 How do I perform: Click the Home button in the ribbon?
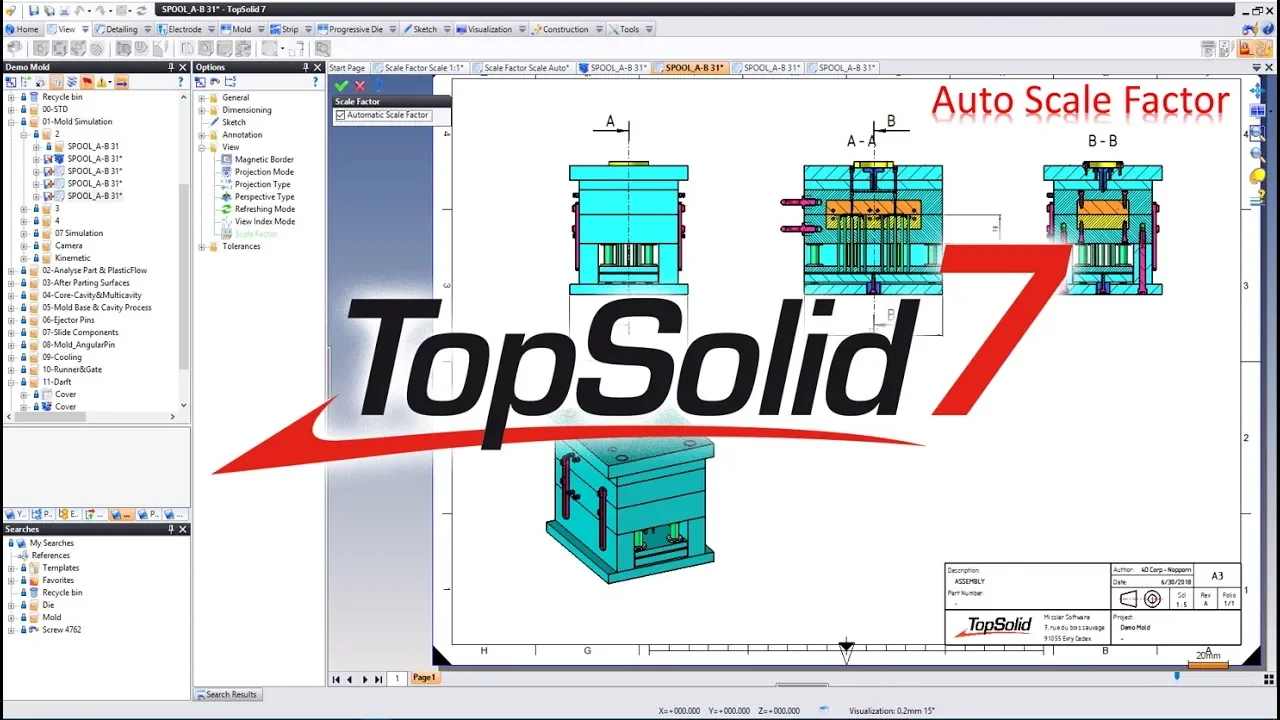[21, 29]
